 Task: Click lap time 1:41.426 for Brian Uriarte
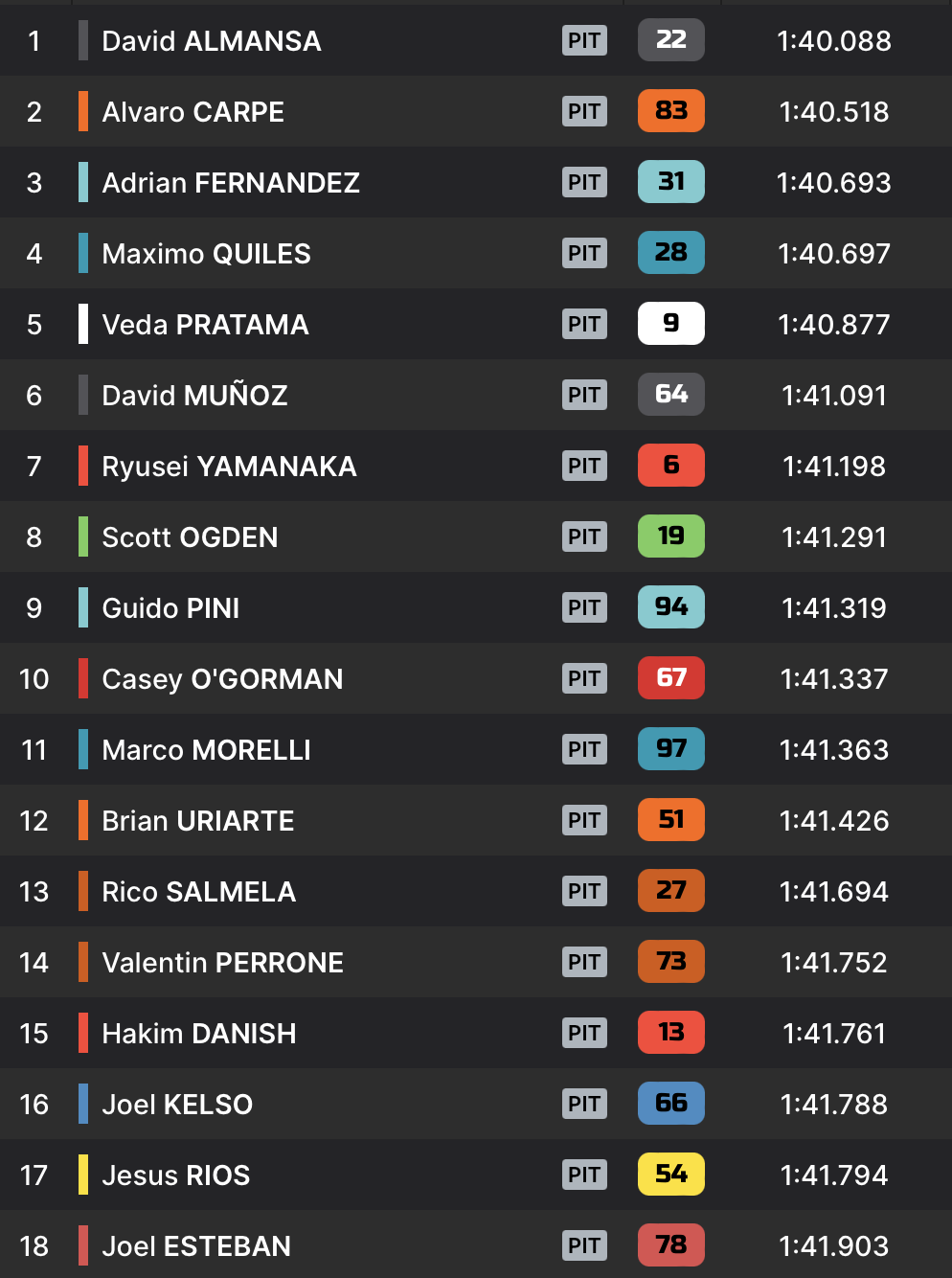coord(833,821)
